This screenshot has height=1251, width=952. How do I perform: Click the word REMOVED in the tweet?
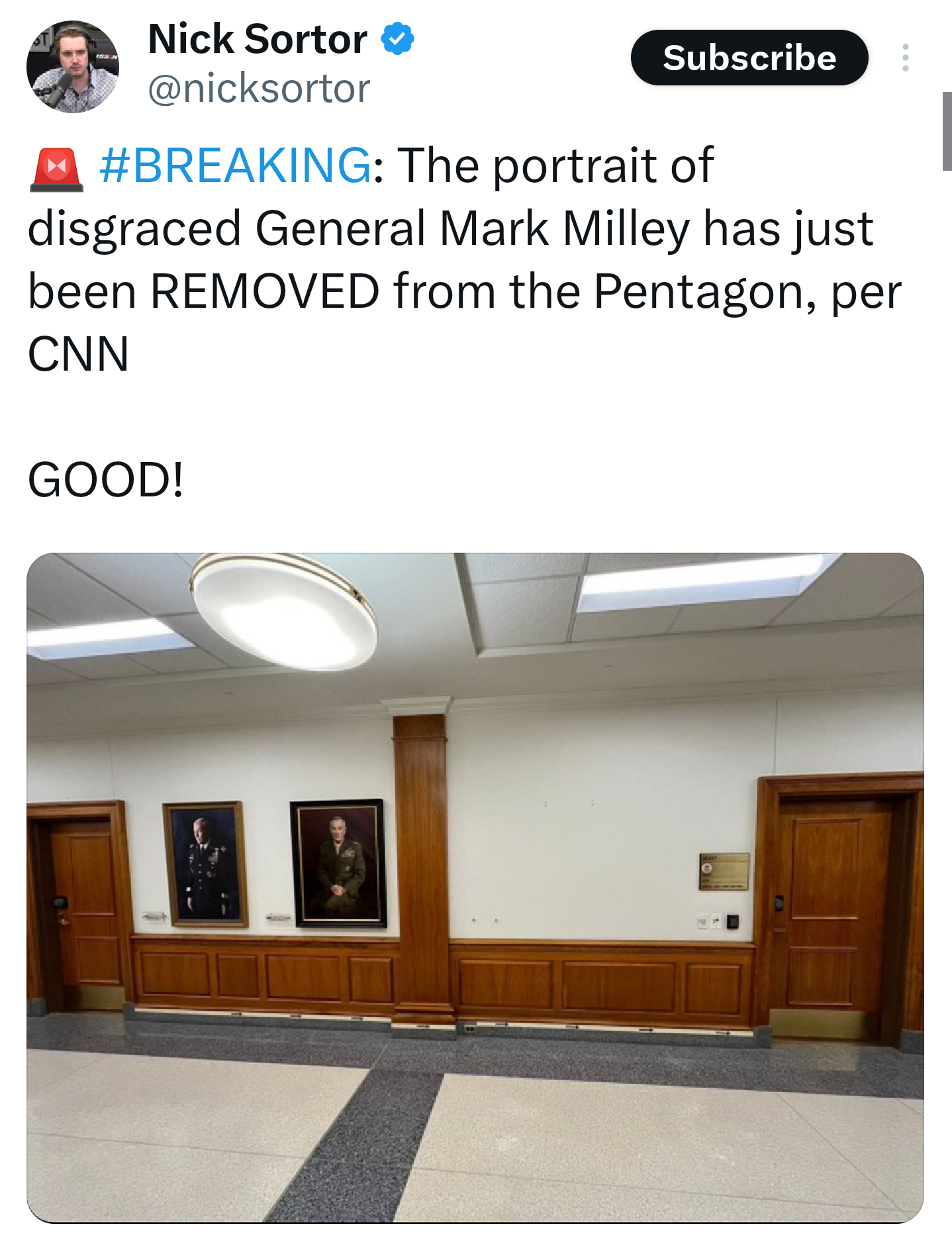coord(265,291)
